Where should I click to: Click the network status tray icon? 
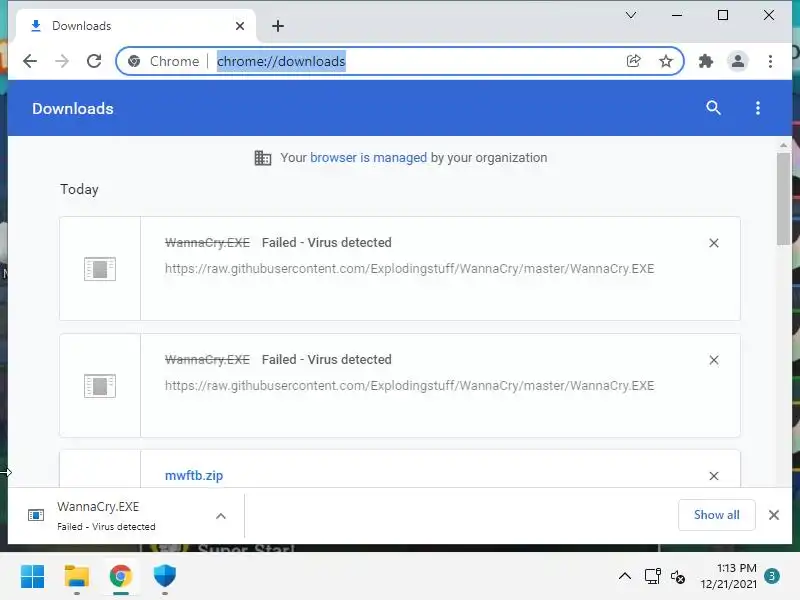click(x=653, y=577)
